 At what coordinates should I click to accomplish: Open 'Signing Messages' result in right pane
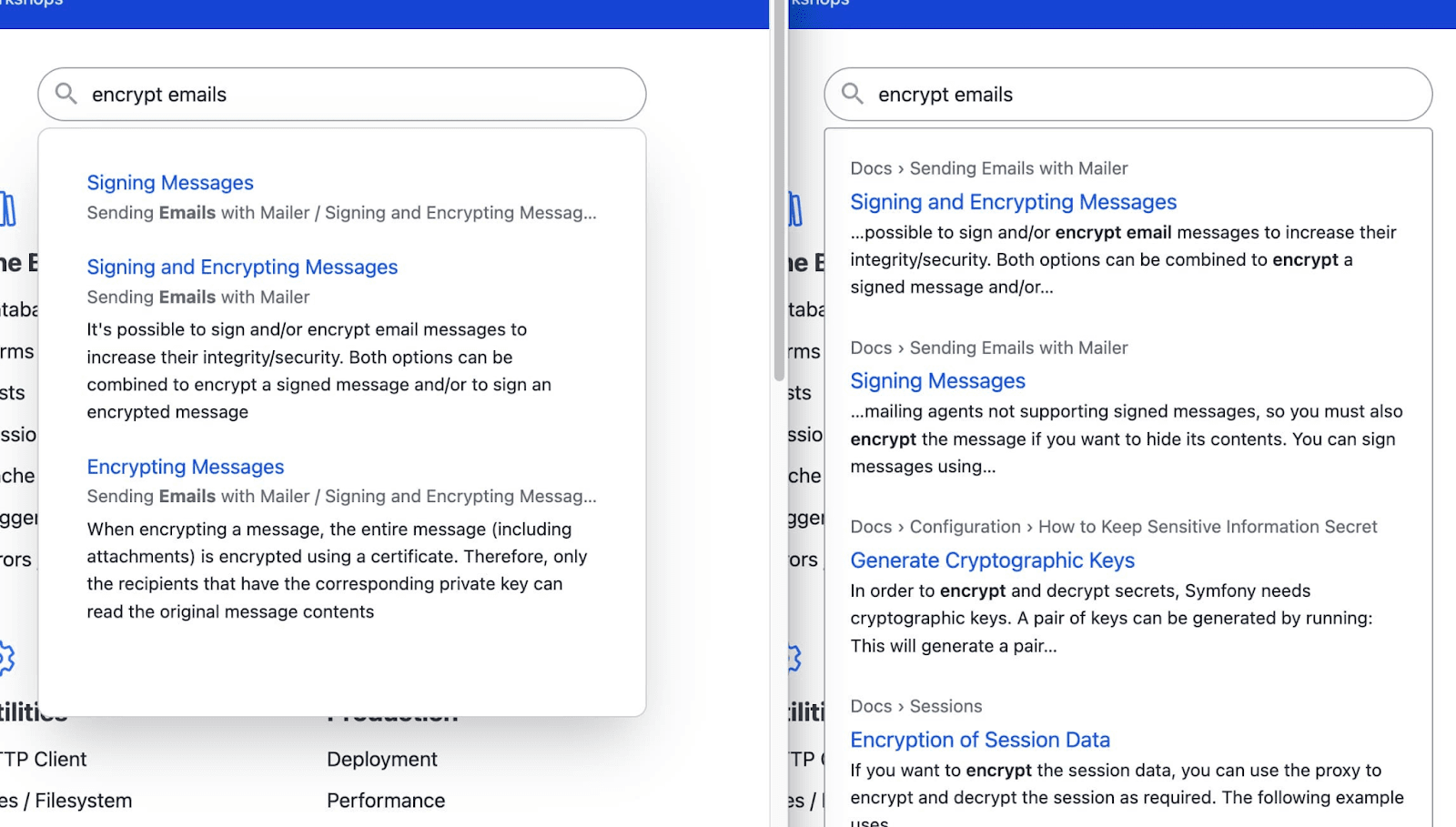937,381
